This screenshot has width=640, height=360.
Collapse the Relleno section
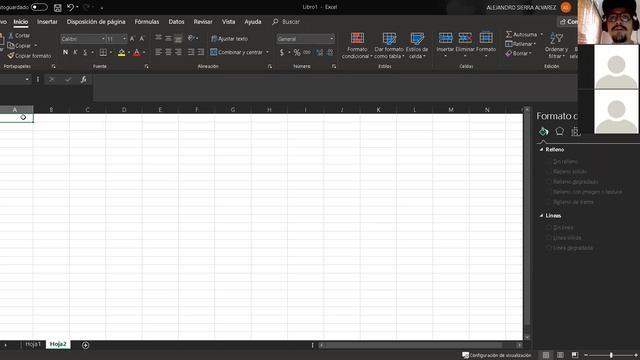(541, 150)
